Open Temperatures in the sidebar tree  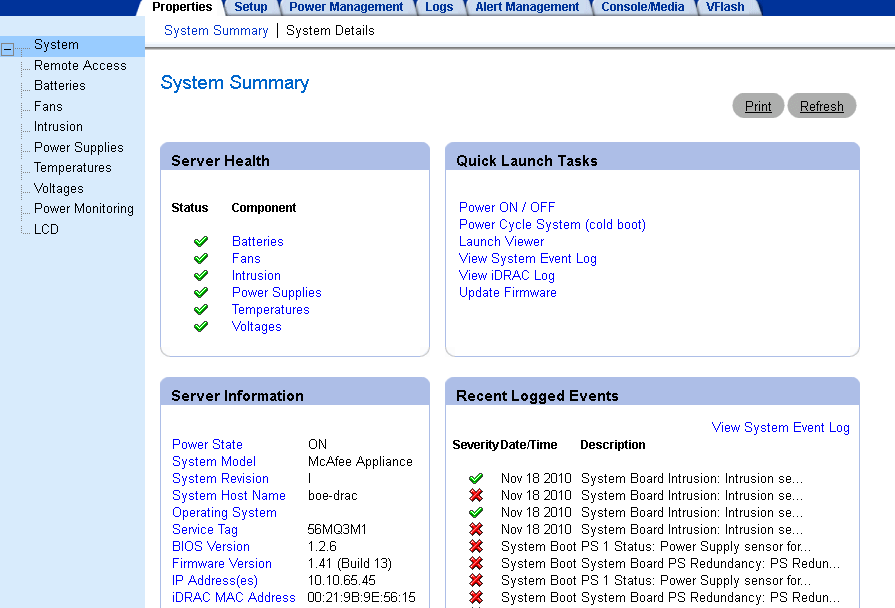point(72,168)
